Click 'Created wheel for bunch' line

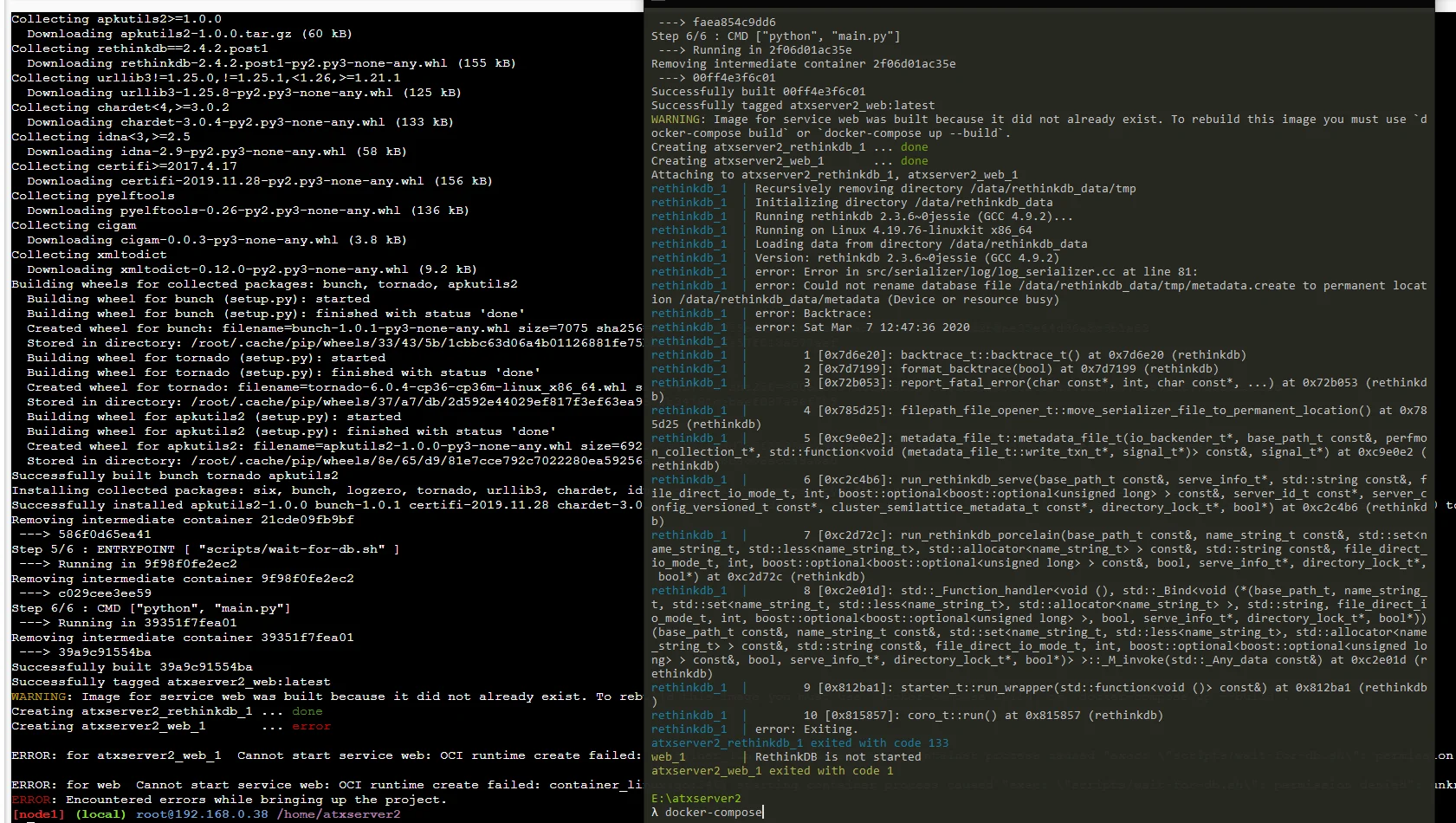point(334,328)
